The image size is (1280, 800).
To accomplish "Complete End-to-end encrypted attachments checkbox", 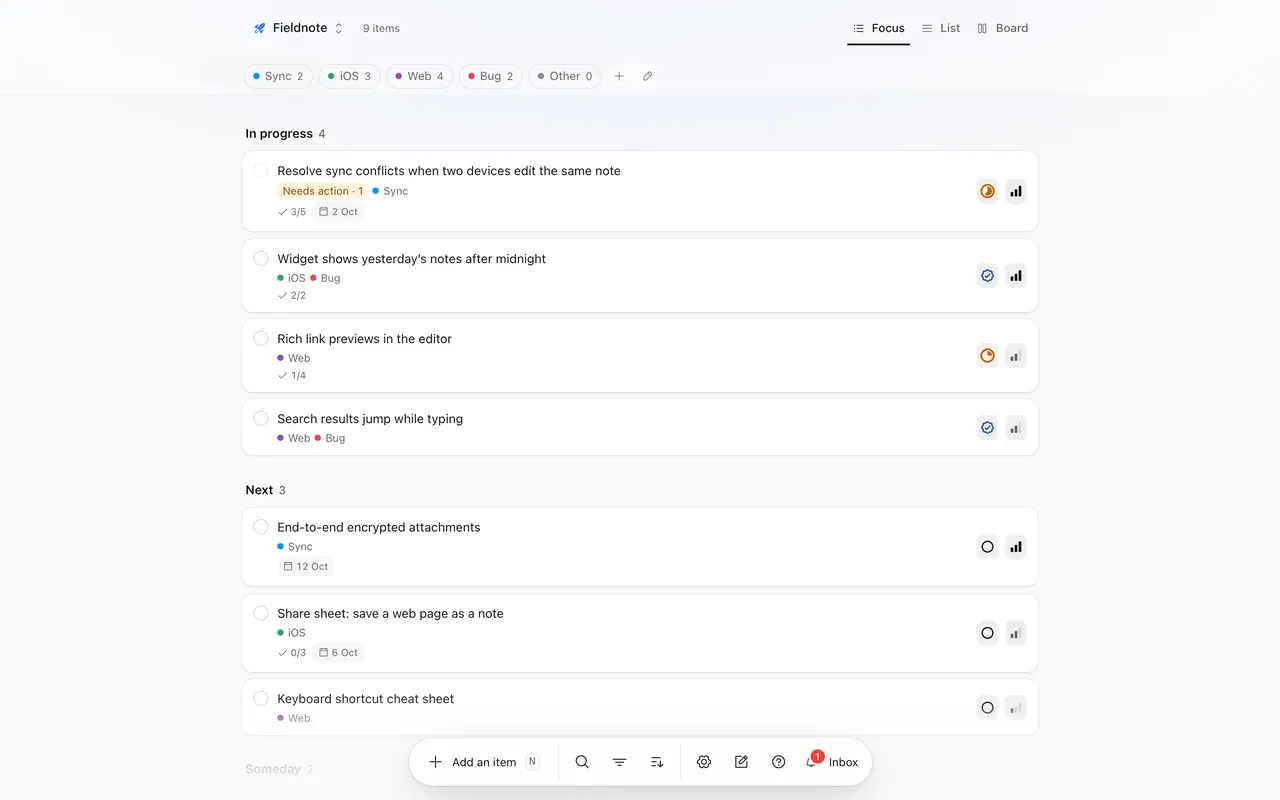I will tap(261, 527).
